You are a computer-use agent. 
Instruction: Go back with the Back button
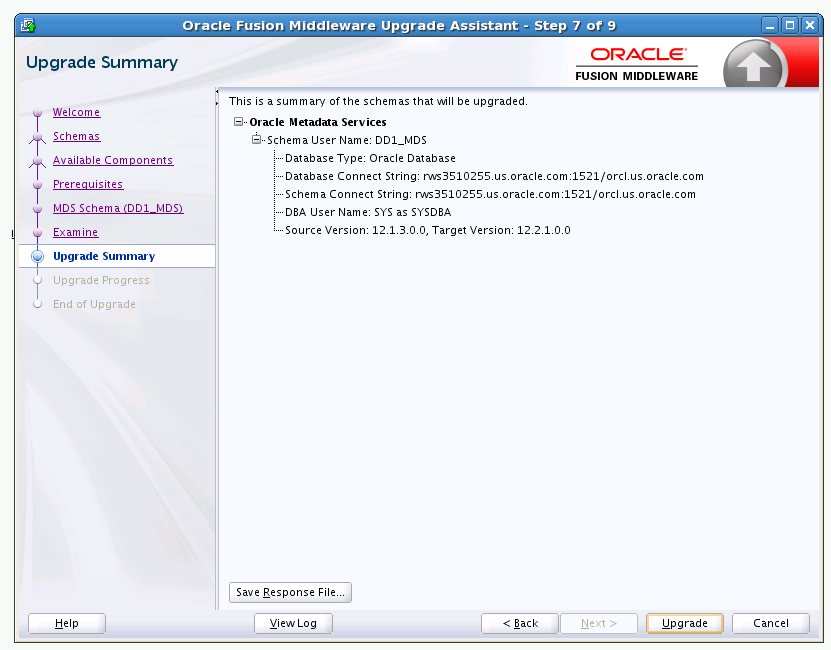[520, 623]
